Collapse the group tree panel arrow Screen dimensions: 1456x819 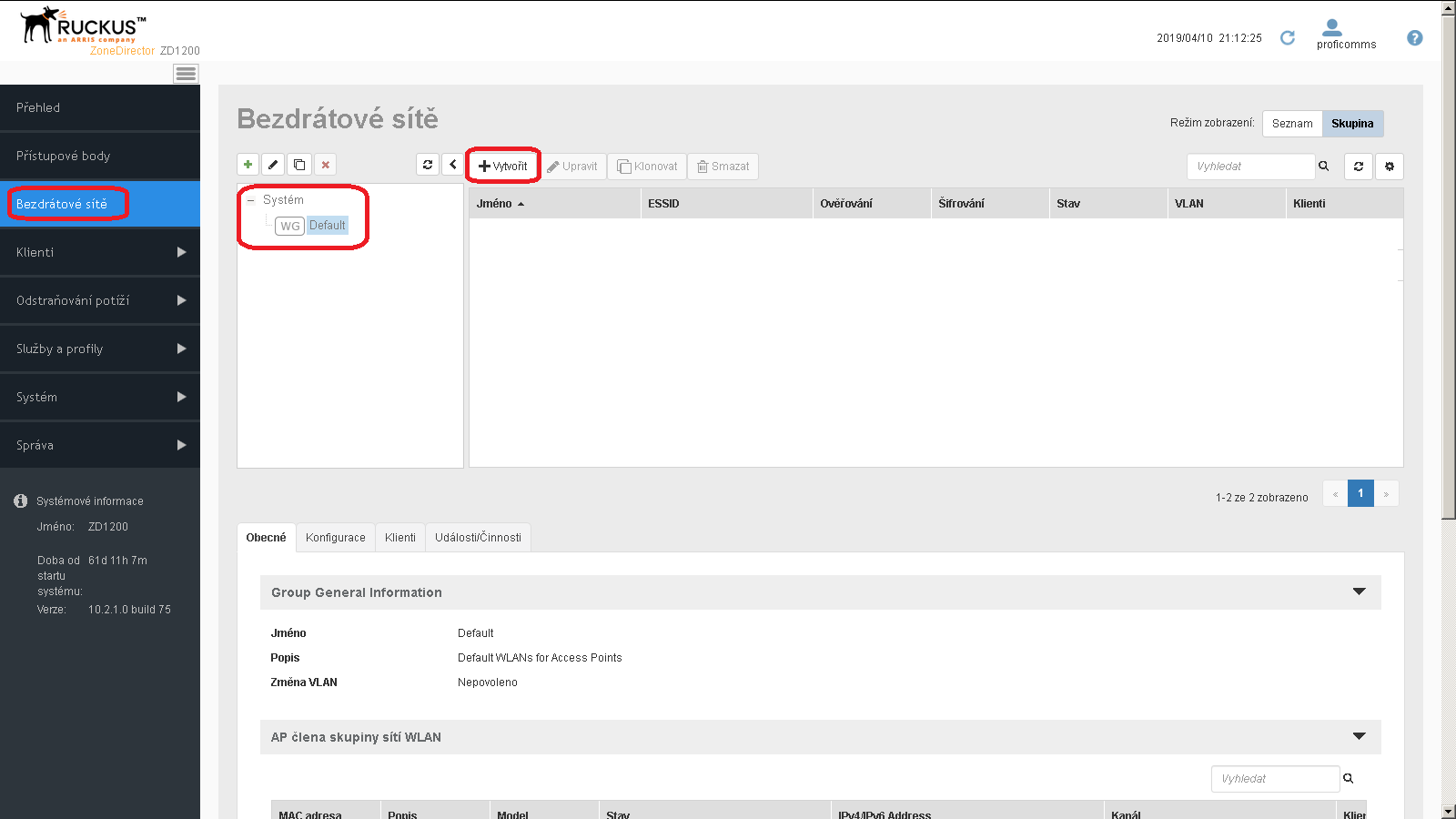[453, 165]
